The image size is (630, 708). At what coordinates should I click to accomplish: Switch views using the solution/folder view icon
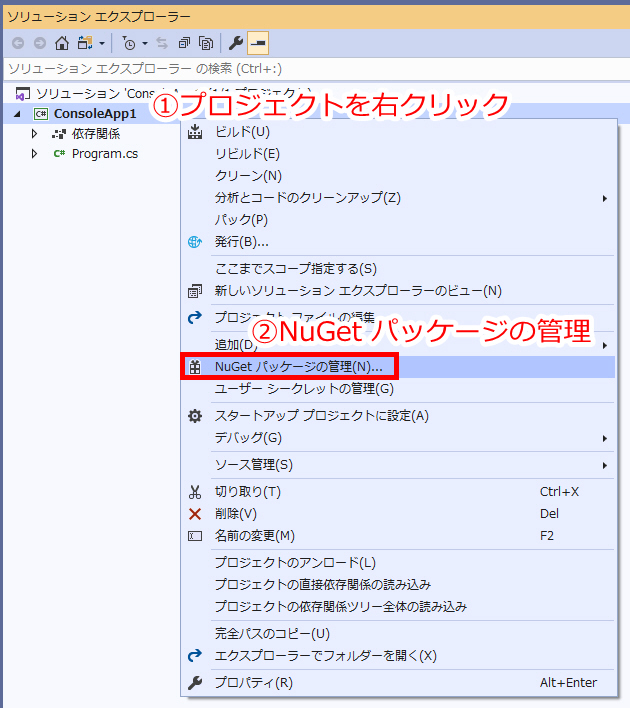[x=85, y=43]
